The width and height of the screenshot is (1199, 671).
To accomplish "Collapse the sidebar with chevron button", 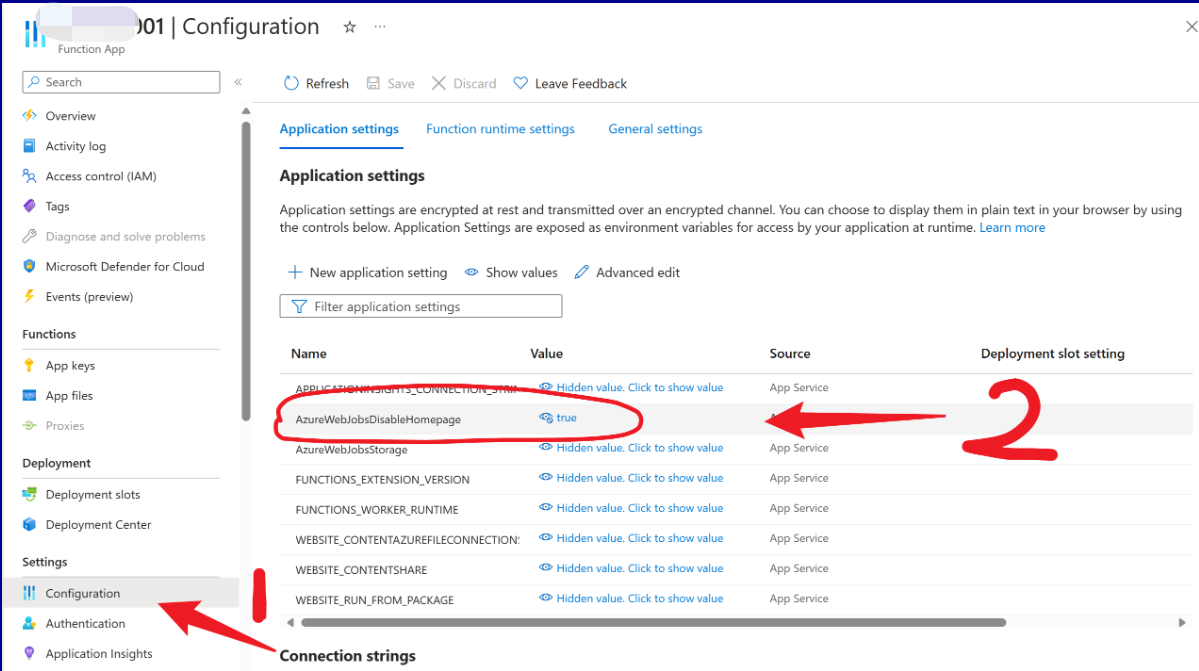I will tap(238, 82).
